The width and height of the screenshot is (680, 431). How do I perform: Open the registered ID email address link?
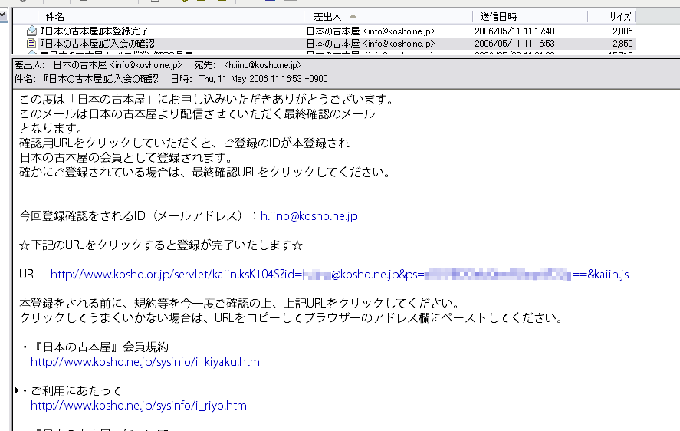(309, 216)
